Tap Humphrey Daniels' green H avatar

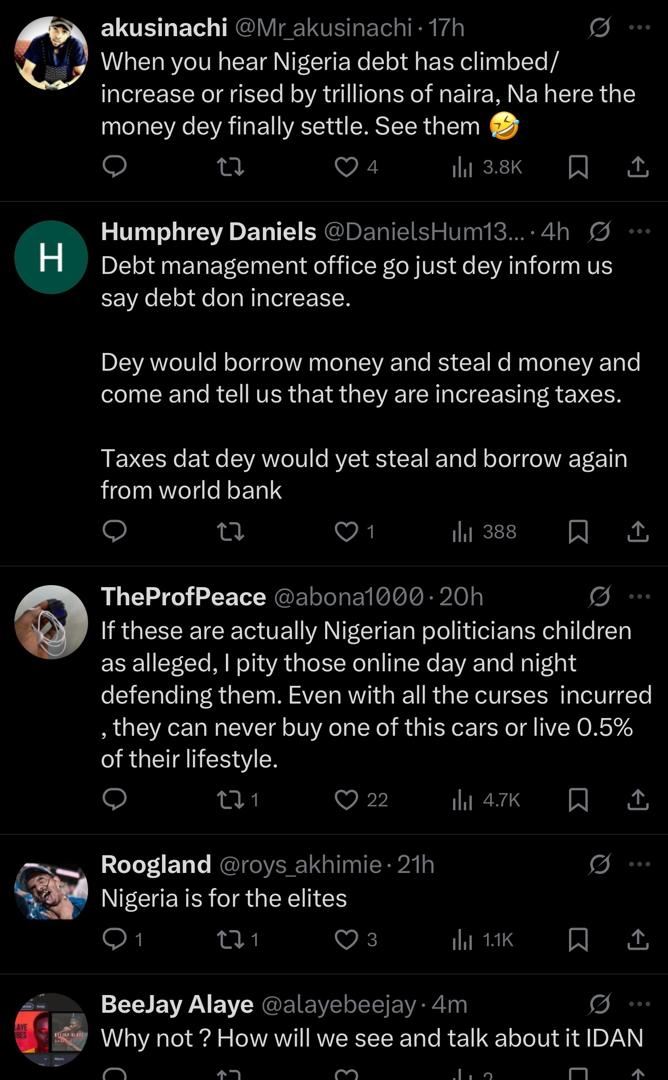tap(51, 258)
